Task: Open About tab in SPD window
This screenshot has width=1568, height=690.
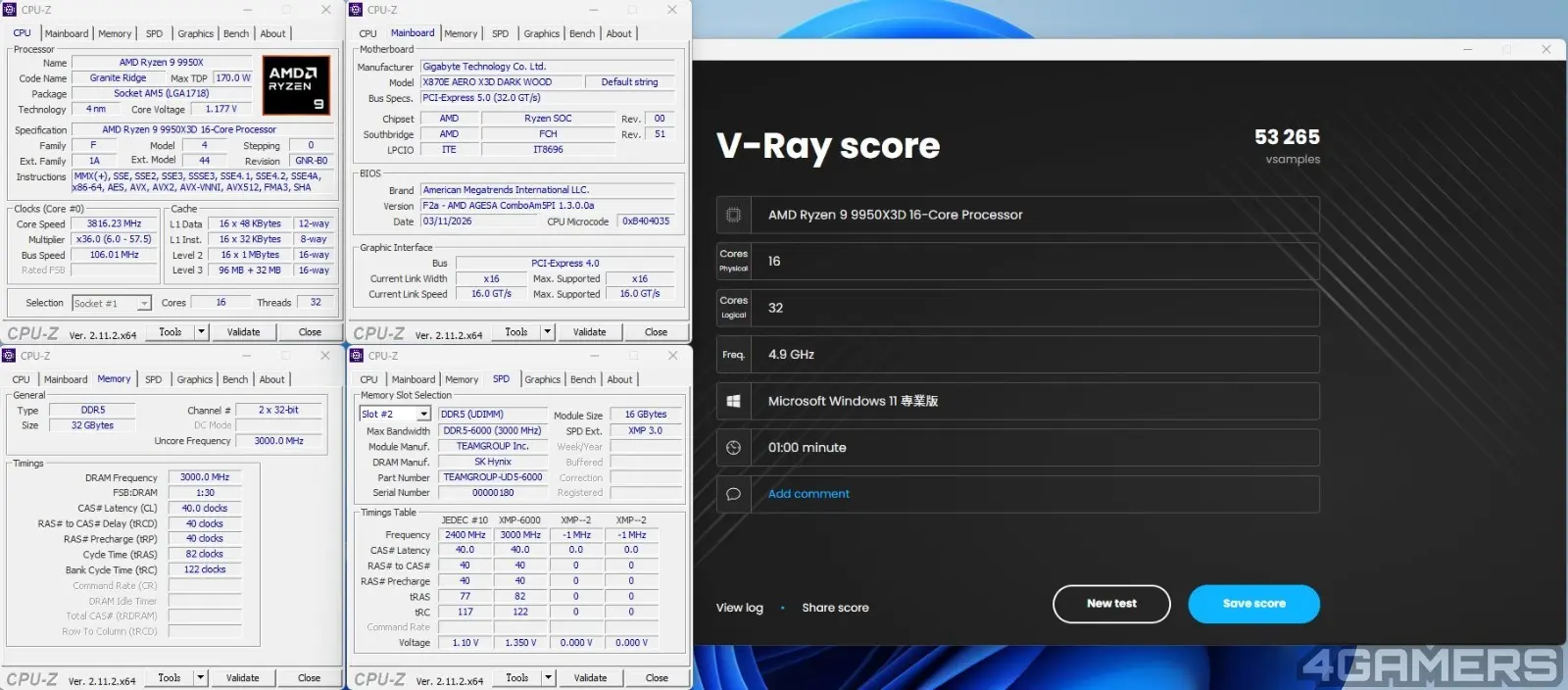Action: point(619,379)
